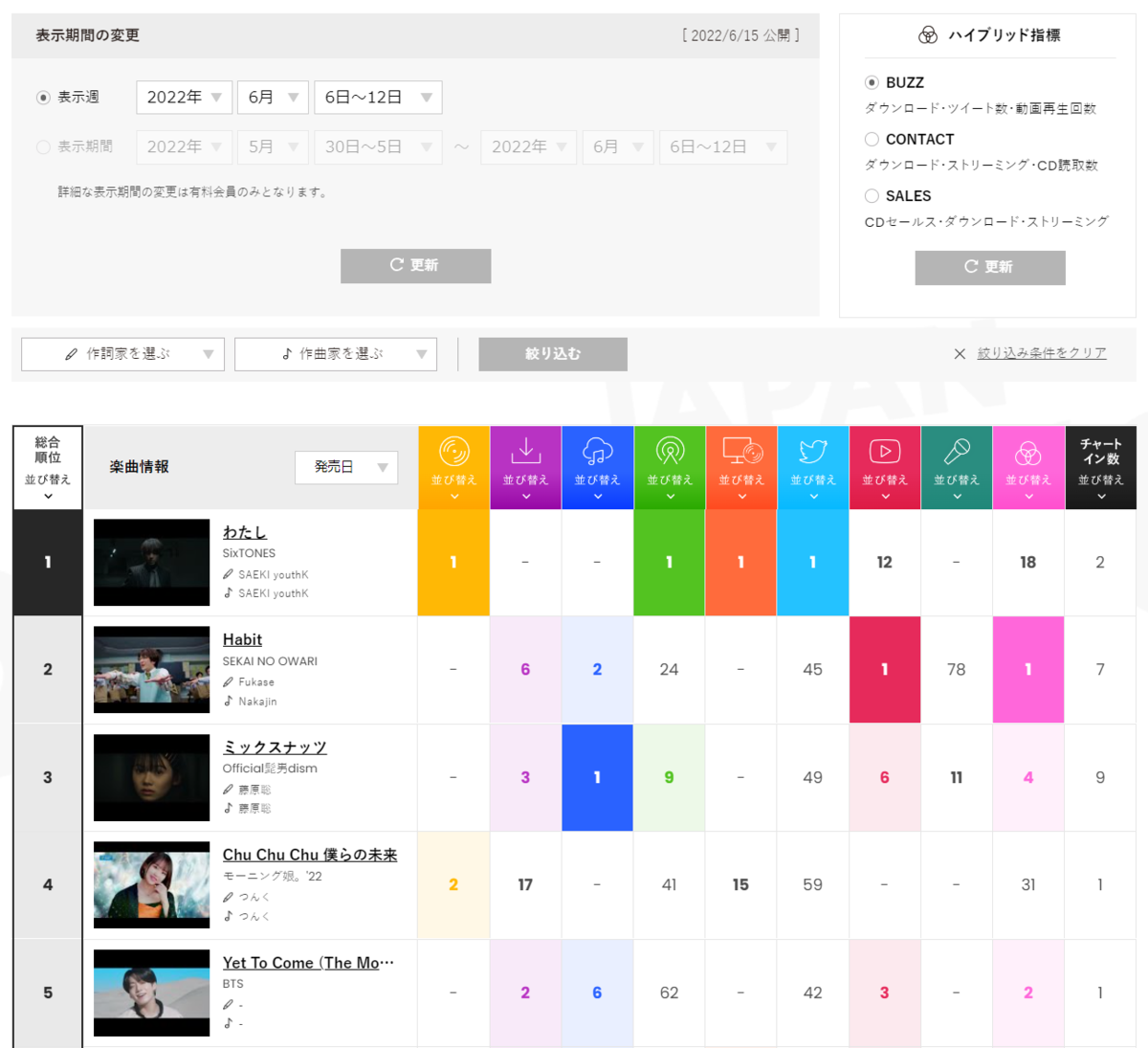Open the 6月 month dropdown for display week

273,98
